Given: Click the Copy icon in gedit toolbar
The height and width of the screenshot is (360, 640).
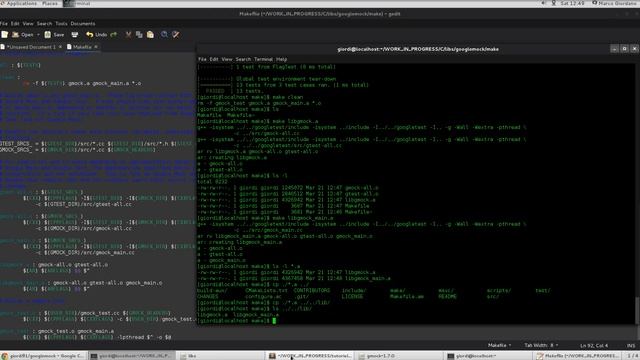Looking at the screenshot, I should pyautogui.click(x=139, y=35).
